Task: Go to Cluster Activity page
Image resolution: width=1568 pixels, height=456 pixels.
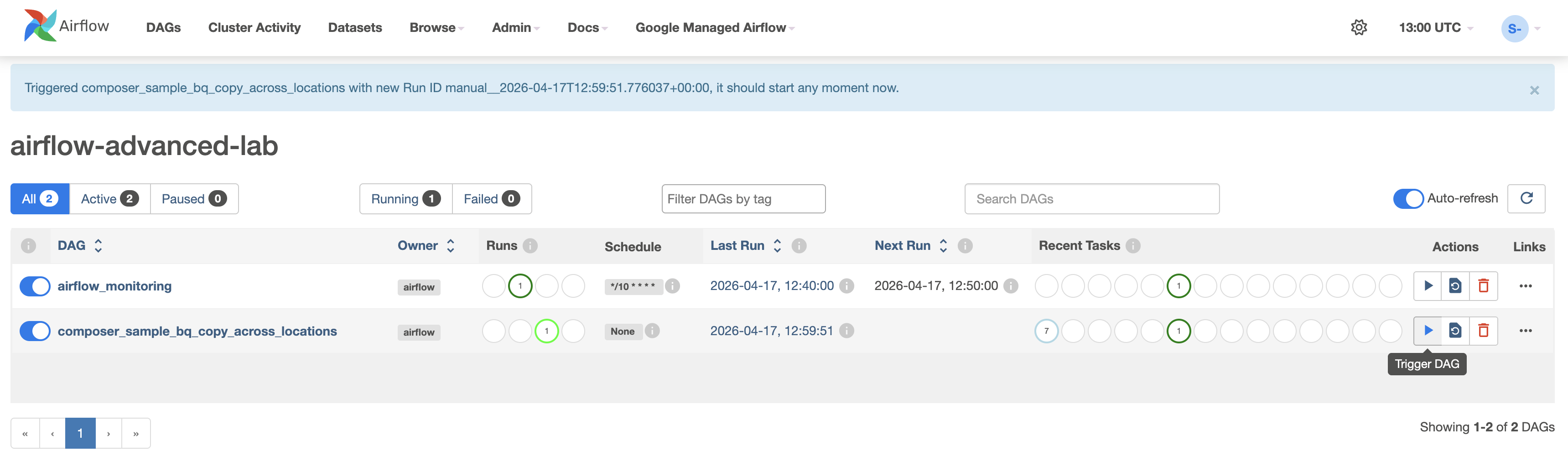Action: tap(254, 27)
